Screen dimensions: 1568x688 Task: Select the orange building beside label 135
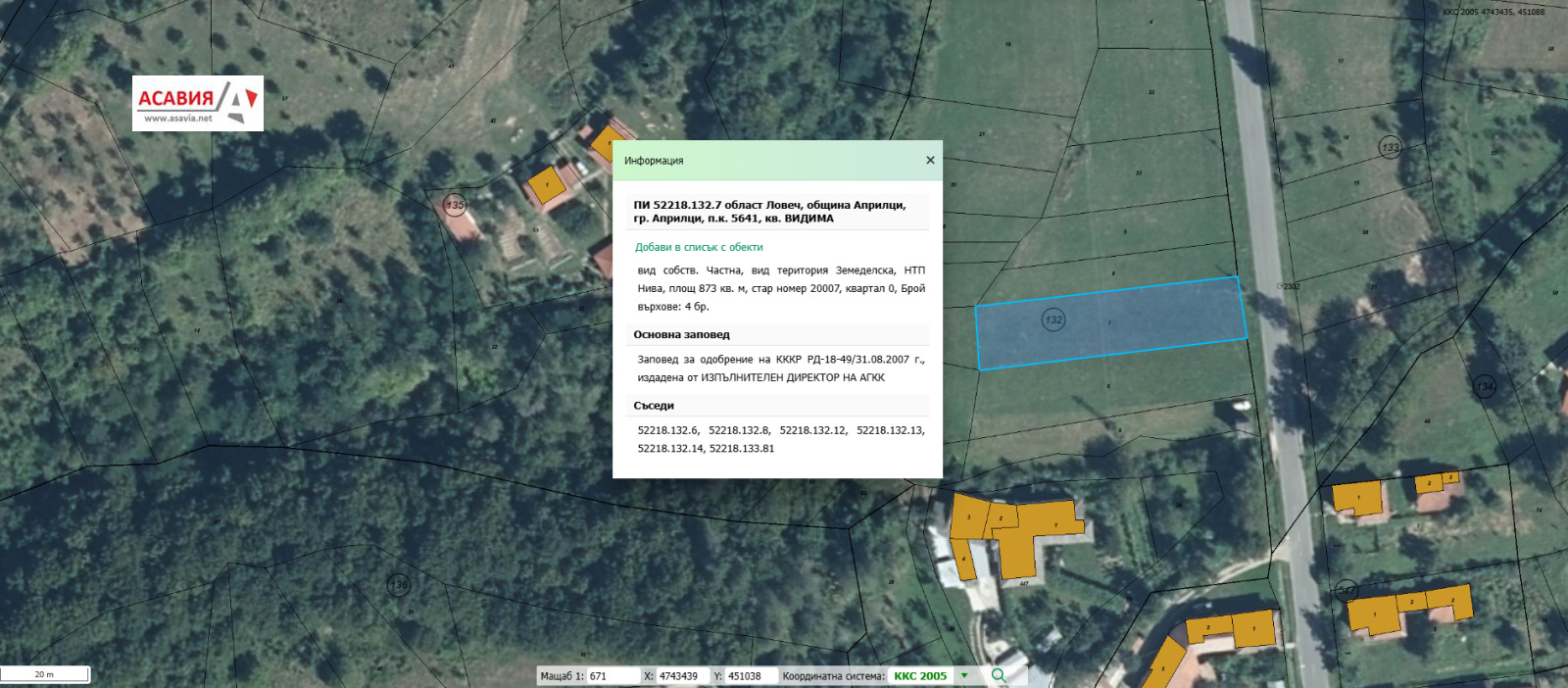(x=546, y=184)
